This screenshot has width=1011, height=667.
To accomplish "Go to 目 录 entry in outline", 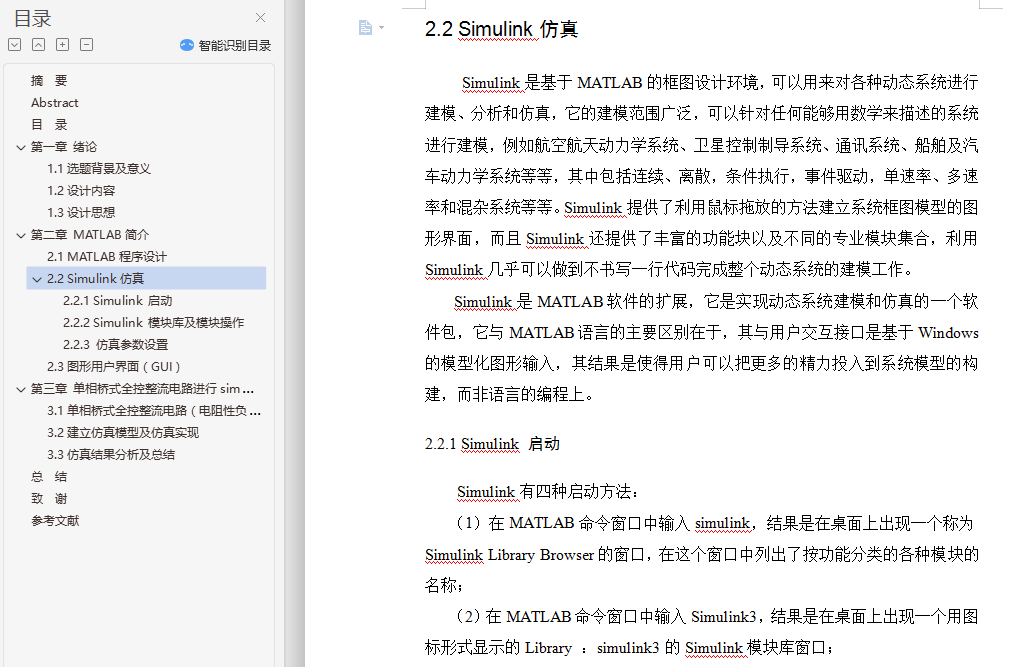I will (50, 124).
